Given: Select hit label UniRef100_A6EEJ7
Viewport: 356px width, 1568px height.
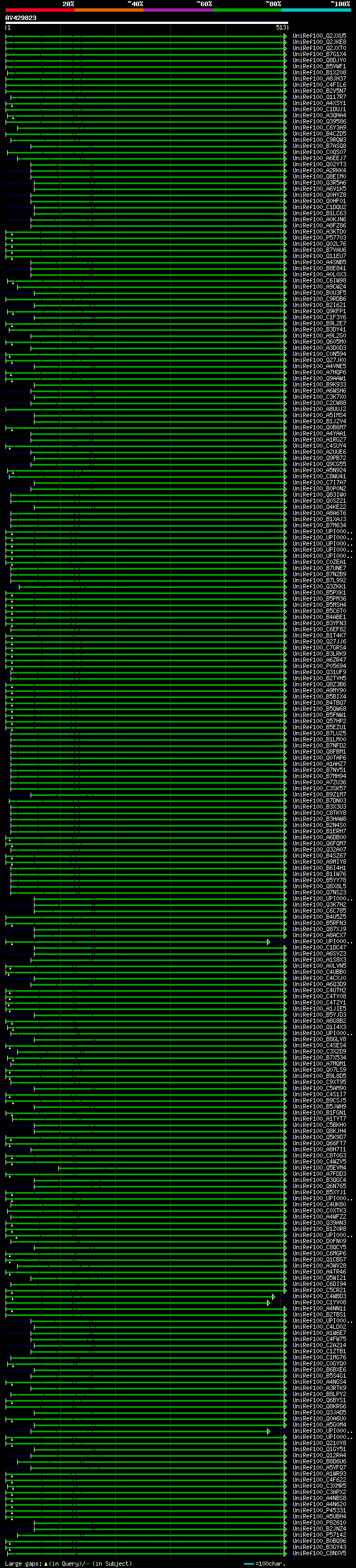Looking at the screenshot, I should (x=319, y=159).
